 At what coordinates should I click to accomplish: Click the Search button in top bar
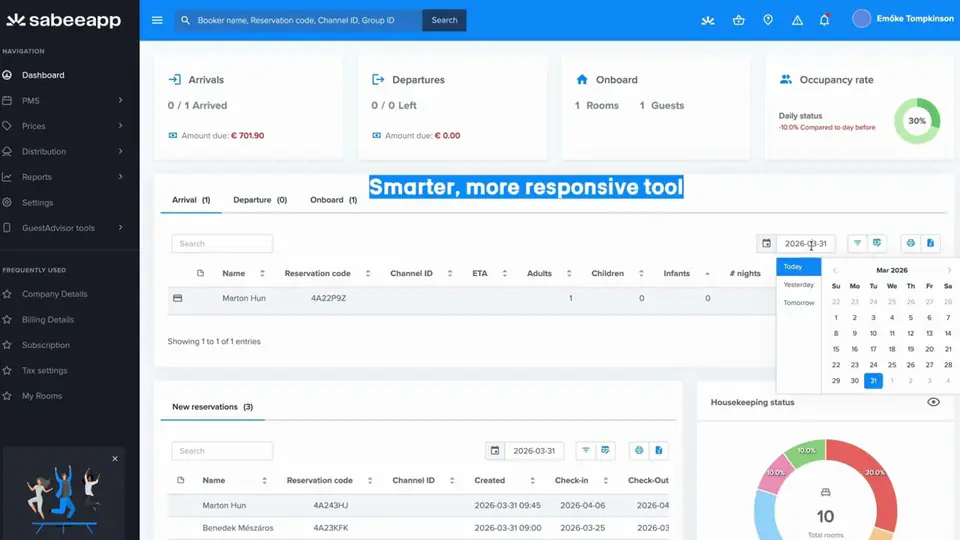[x=444, y=20]
